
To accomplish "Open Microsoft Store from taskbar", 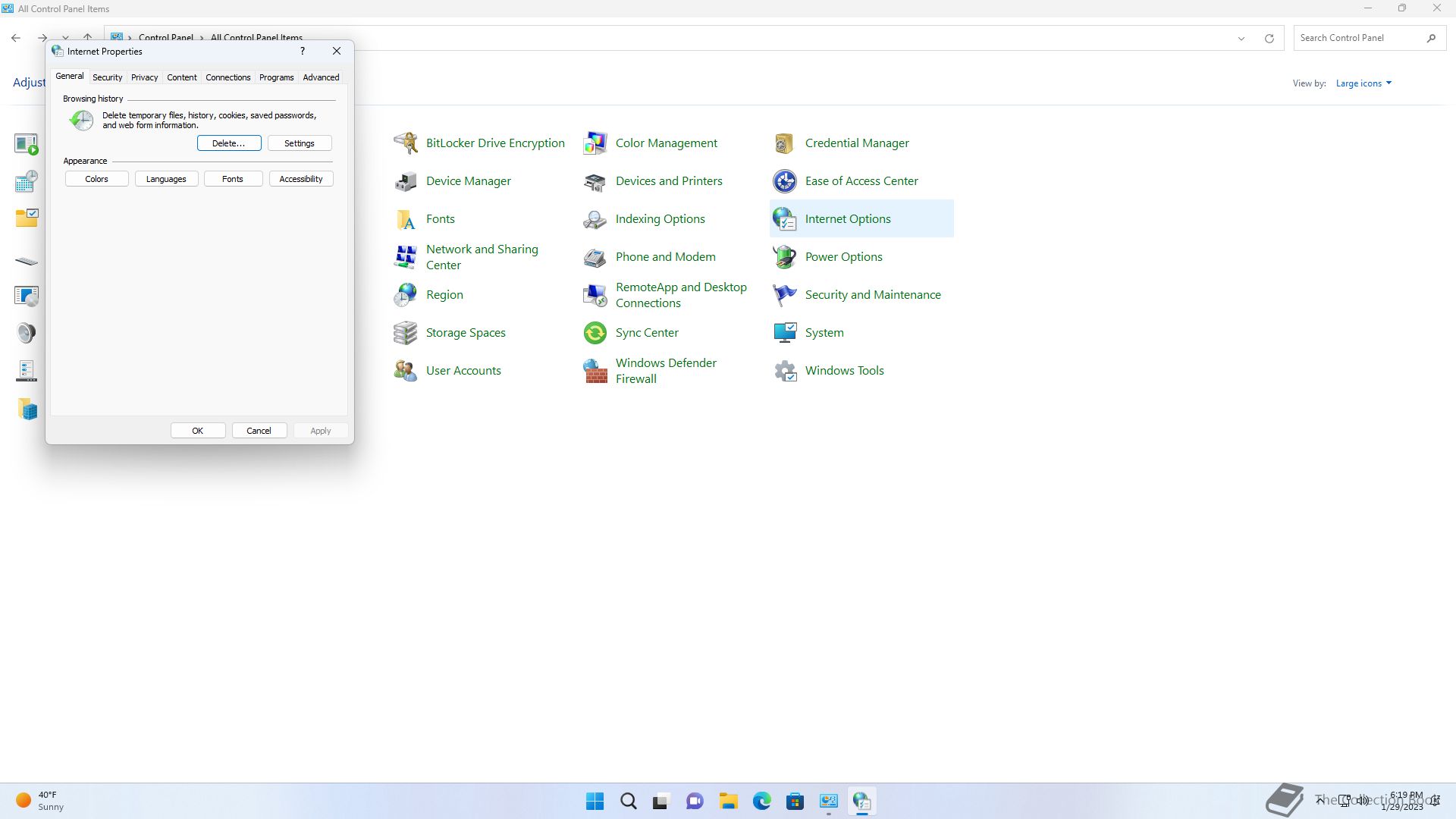I will (795, 801).
